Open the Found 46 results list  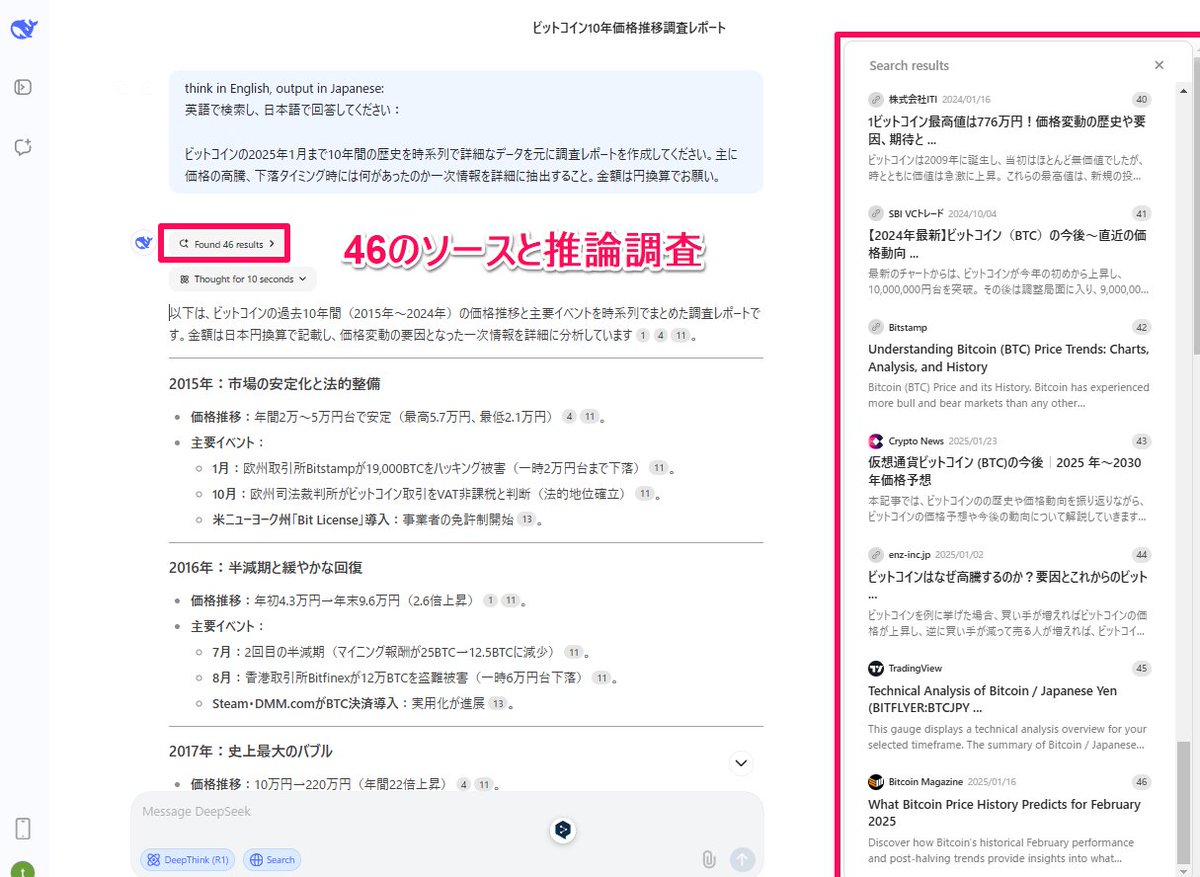[226, 244]
